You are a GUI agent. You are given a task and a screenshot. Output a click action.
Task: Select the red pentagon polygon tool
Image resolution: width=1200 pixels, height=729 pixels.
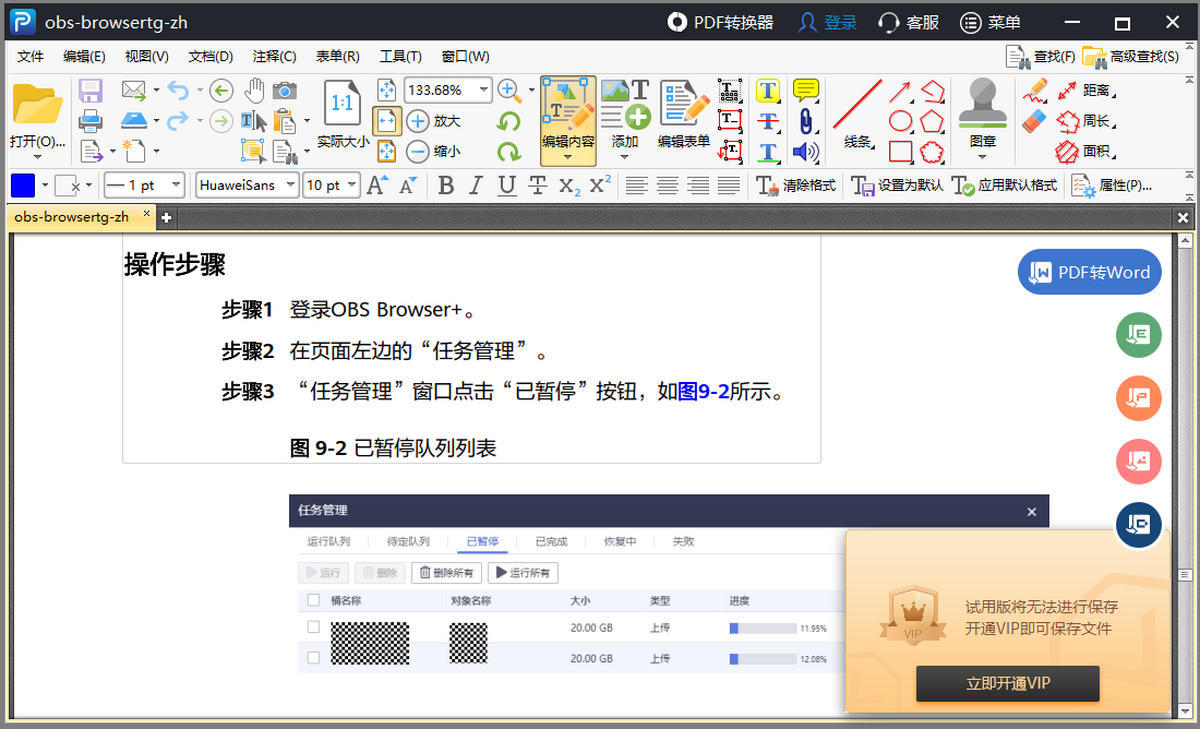932,121
